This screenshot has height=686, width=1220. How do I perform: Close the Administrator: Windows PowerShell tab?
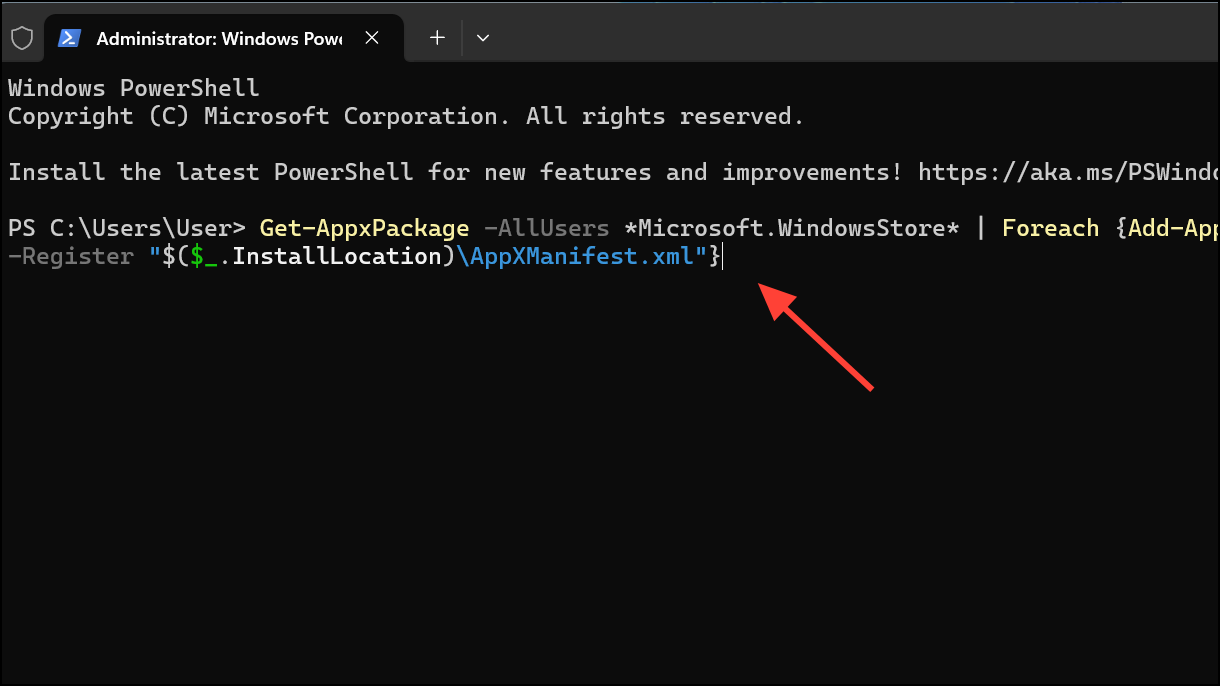(x=372, y=37)
